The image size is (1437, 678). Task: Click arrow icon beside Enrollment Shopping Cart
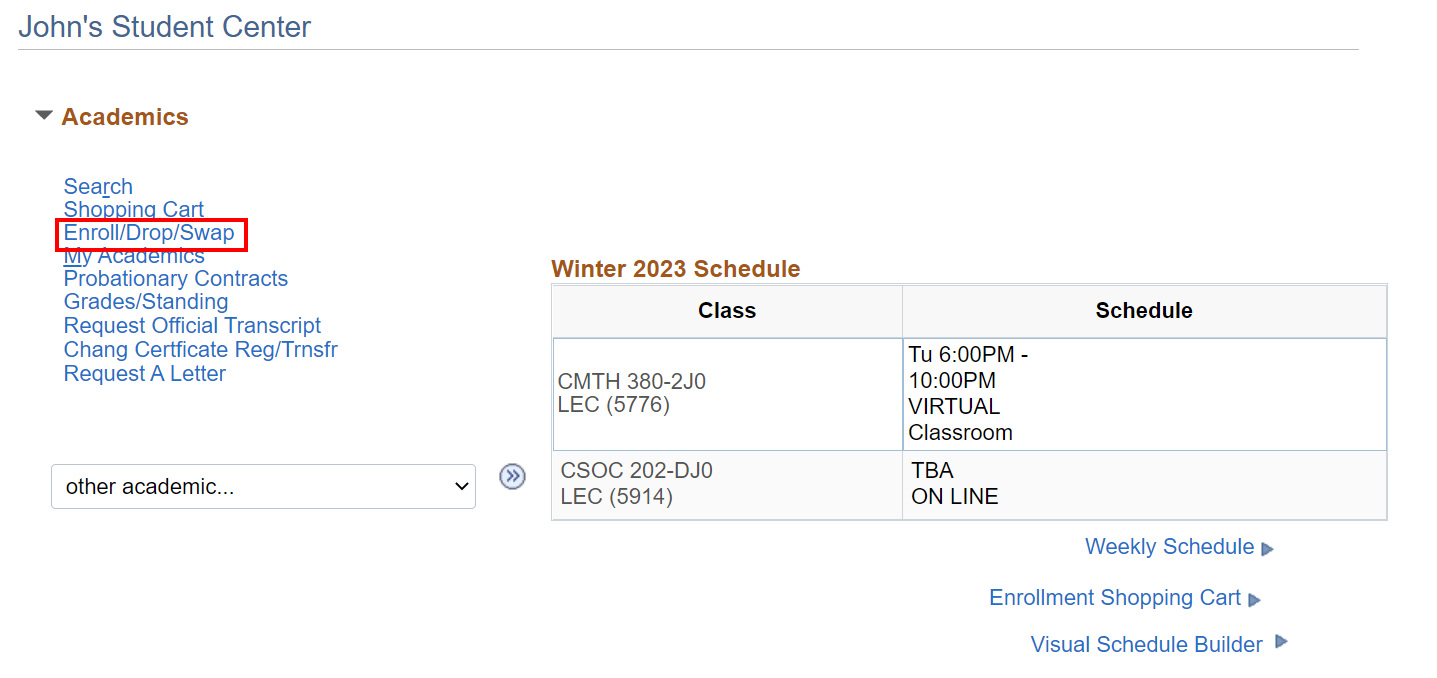[x=1254, y=600]
